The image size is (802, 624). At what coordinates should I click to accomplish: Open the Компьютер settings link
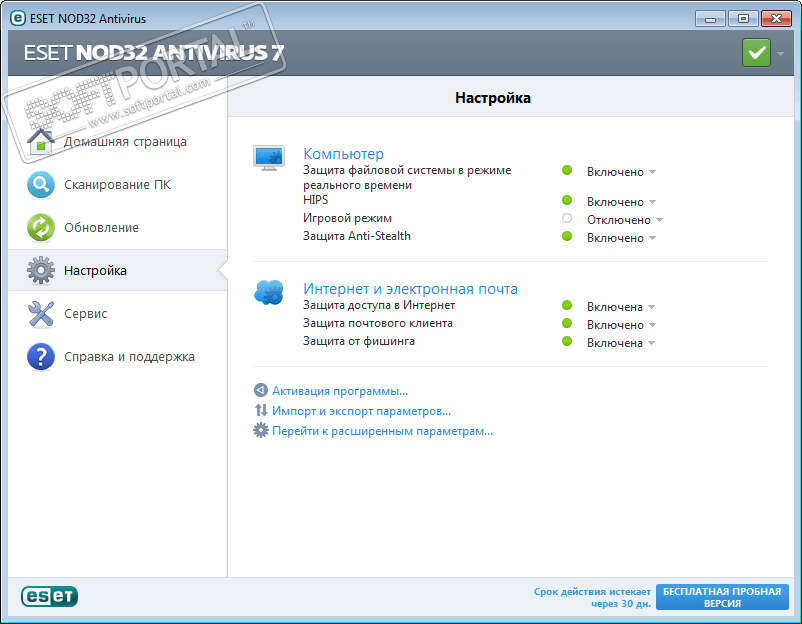[343, 153]
